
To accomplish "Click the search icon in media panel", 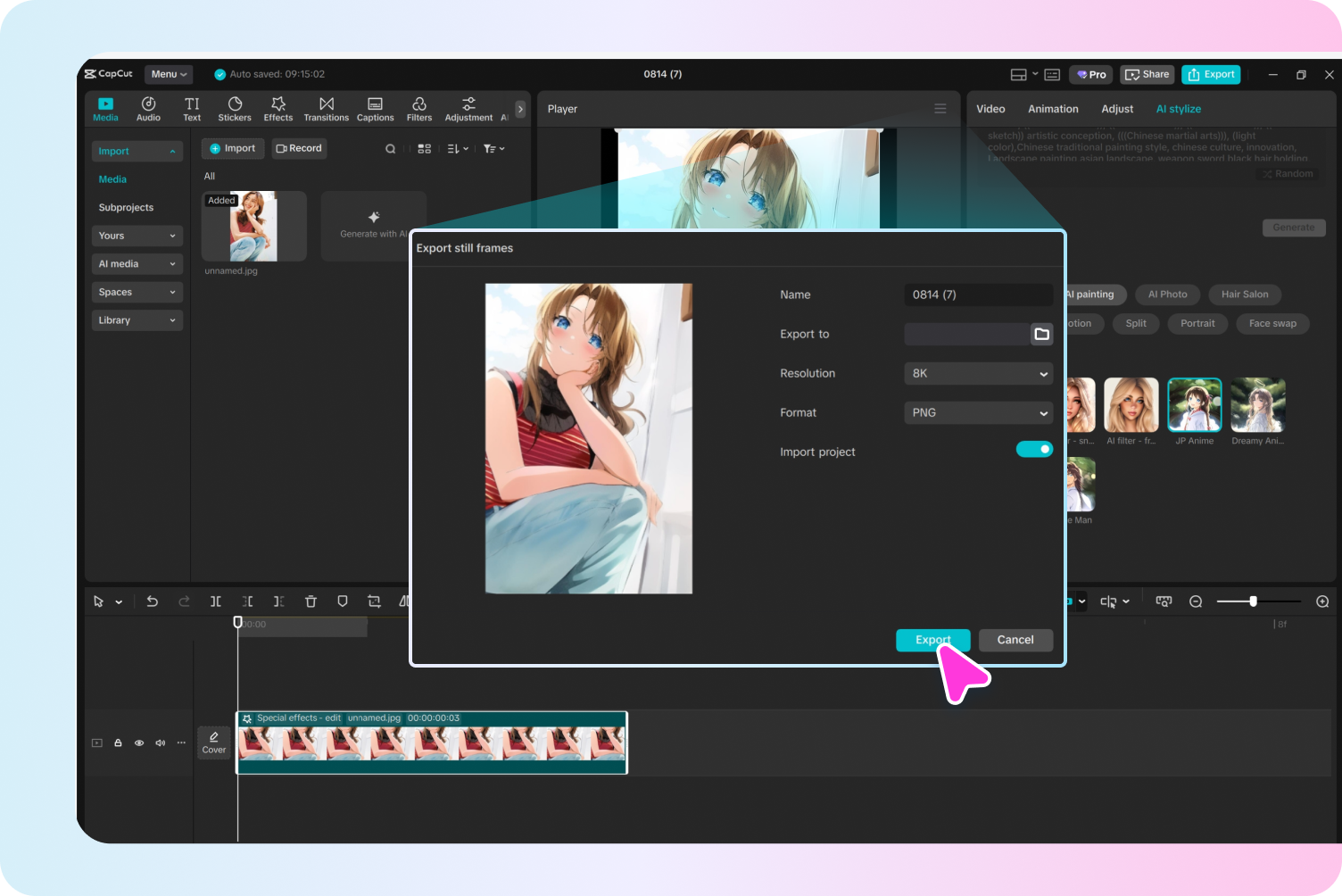I will (x=390, y=149).
